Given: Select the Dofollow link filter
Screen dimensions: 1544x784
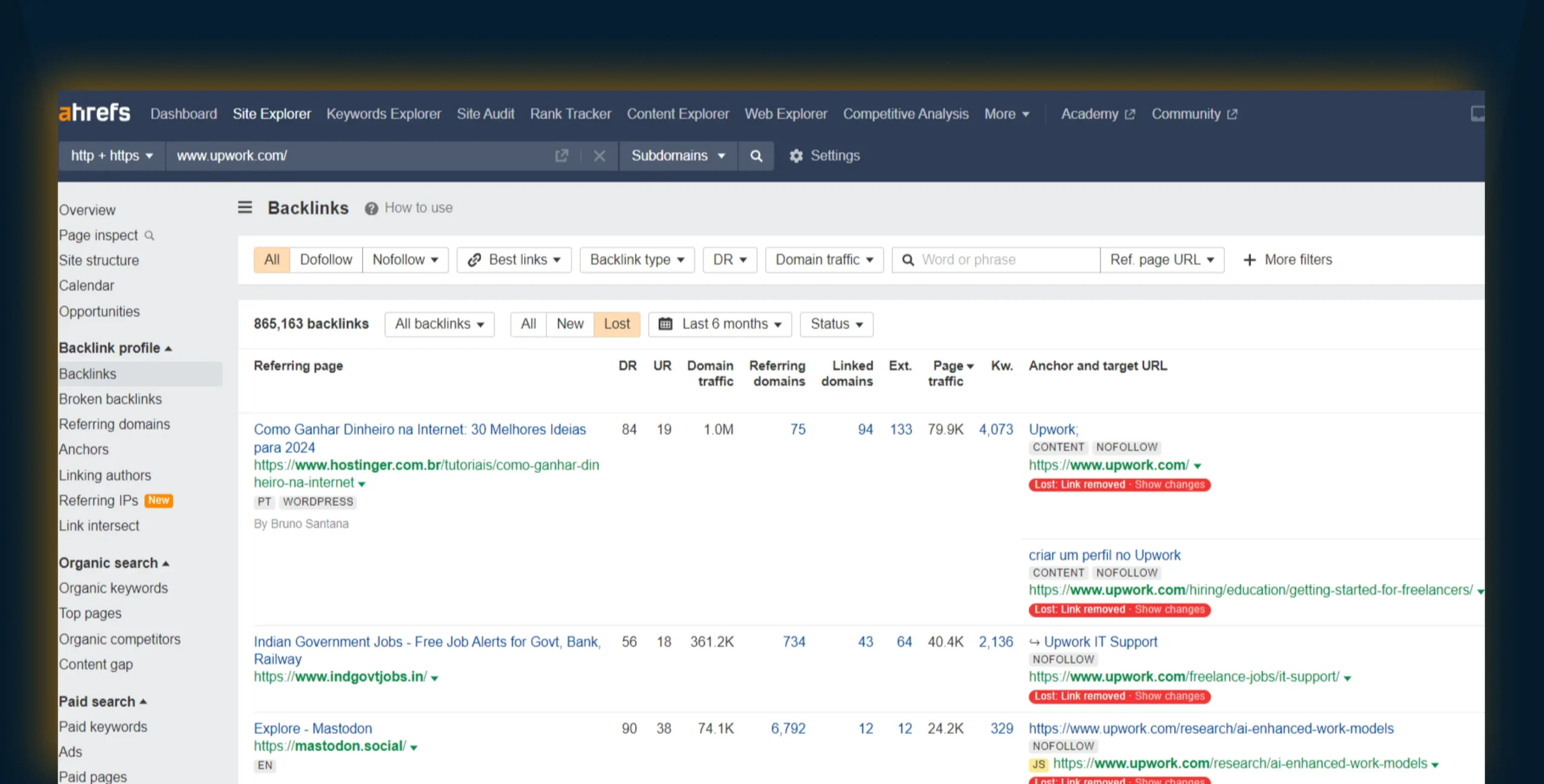Looking at the screenshot, I should click(326, 260).
